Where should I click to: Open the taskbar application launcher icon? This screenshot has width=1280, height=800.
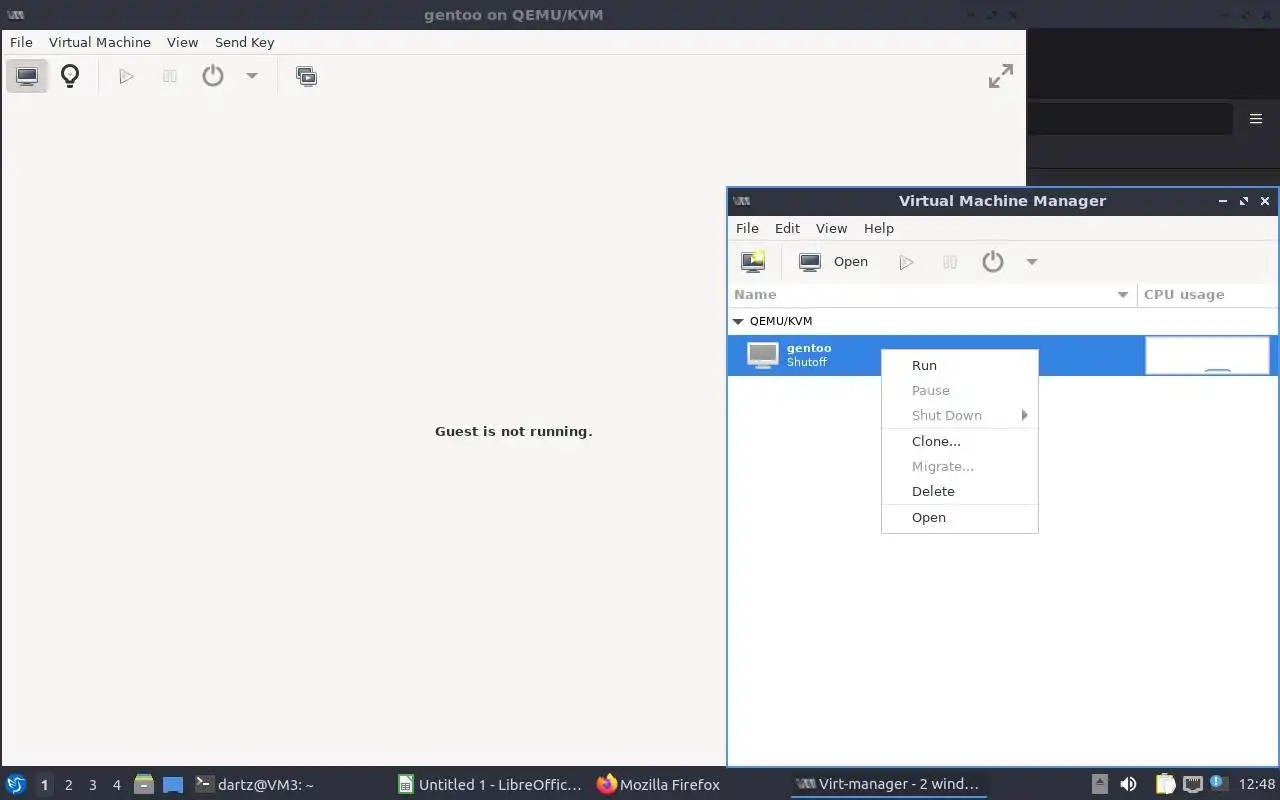tap(16, 784)
